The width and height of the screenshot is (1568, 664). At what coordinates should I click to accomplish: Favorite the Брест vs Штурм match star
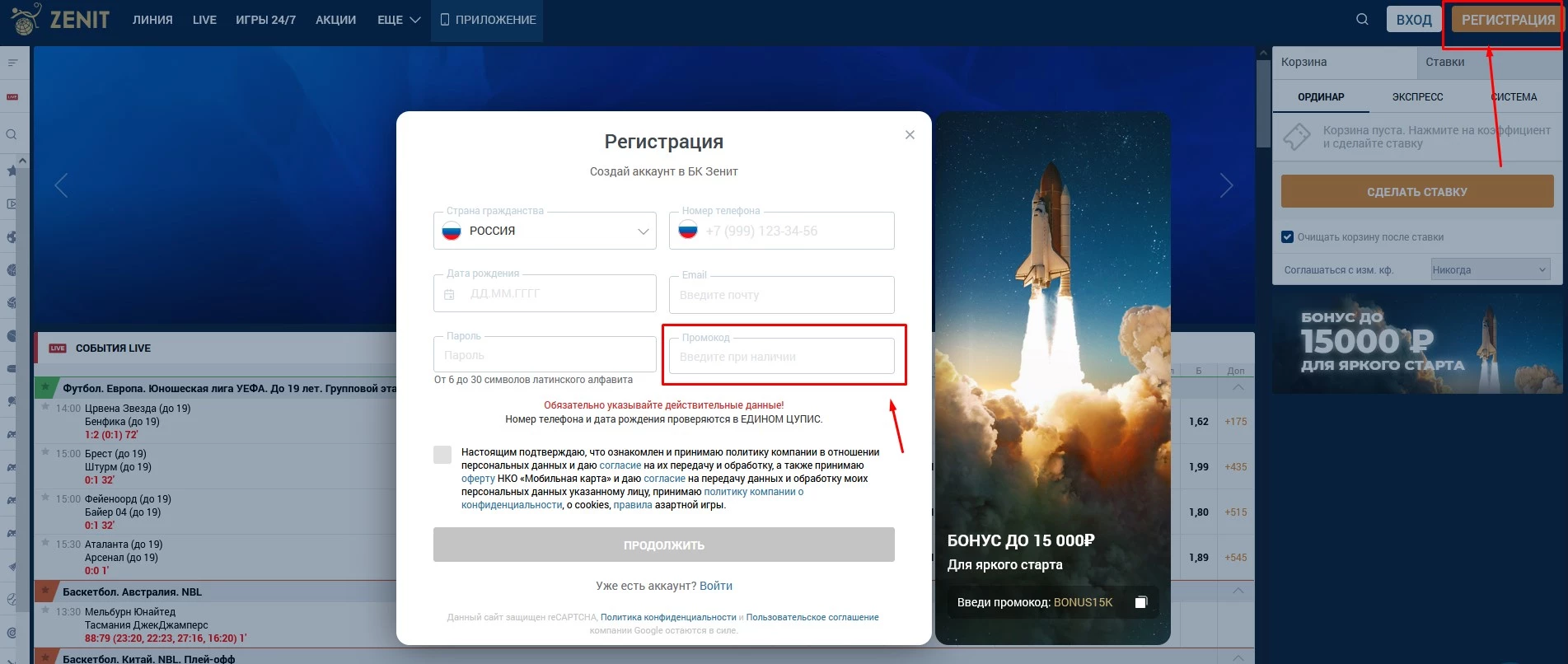(x=45, y=452)
